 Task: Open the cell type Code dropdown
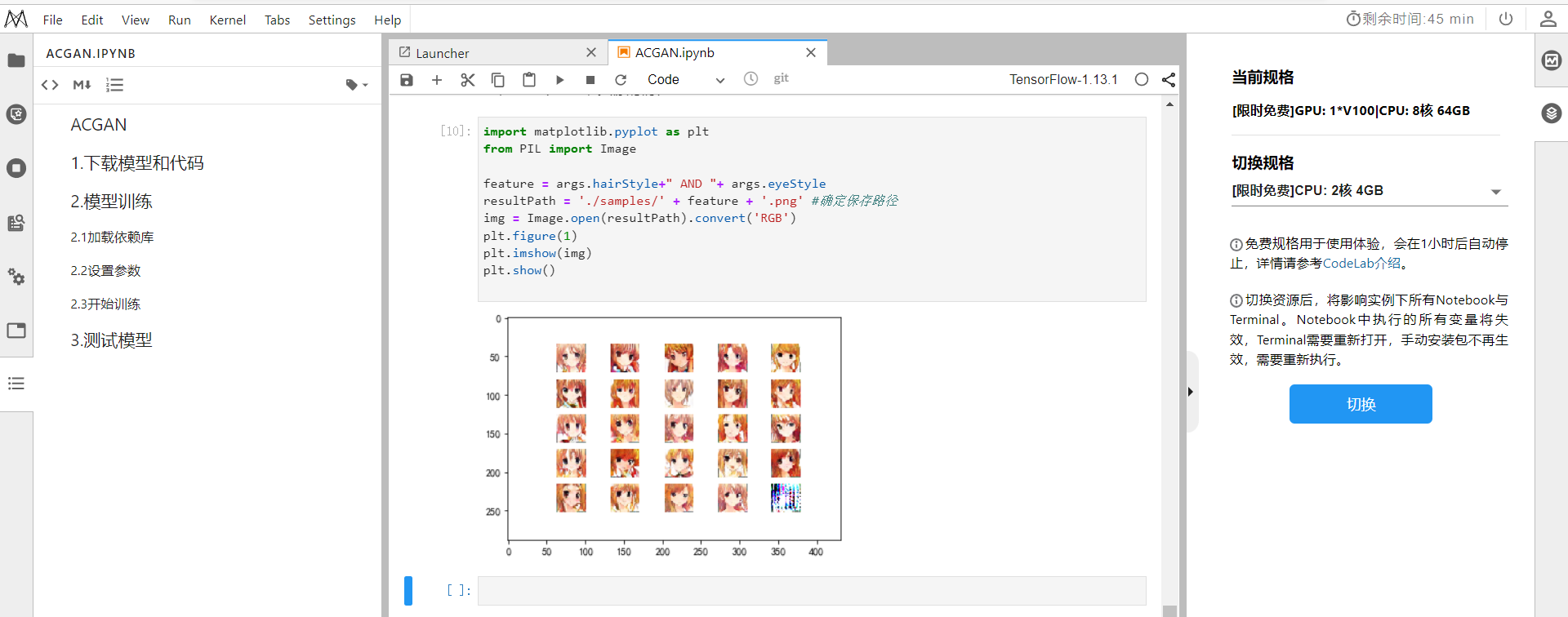tap(685, 79)
